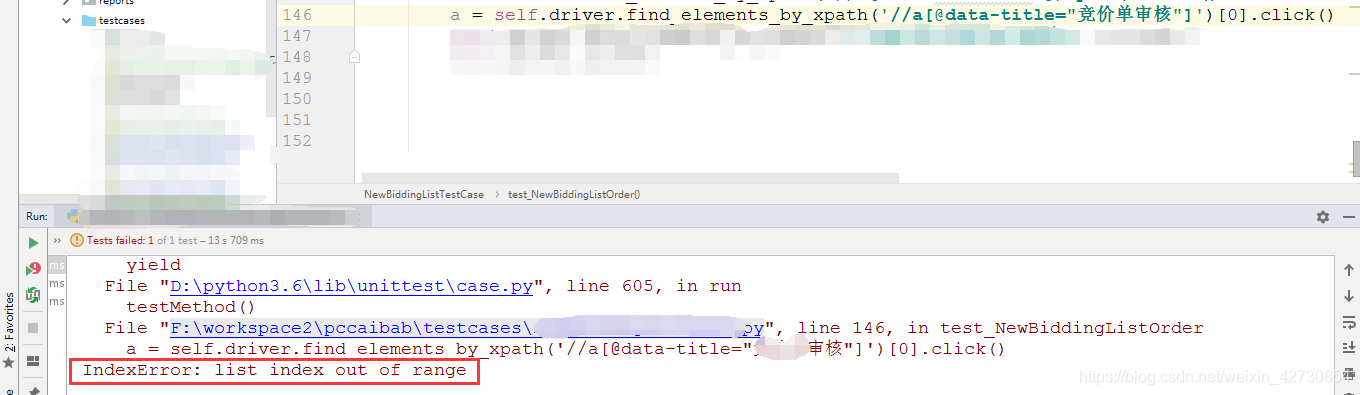Rerun tests with the green Run arrow
This screenshot has height=395, width=1360.
click(33, 242)
